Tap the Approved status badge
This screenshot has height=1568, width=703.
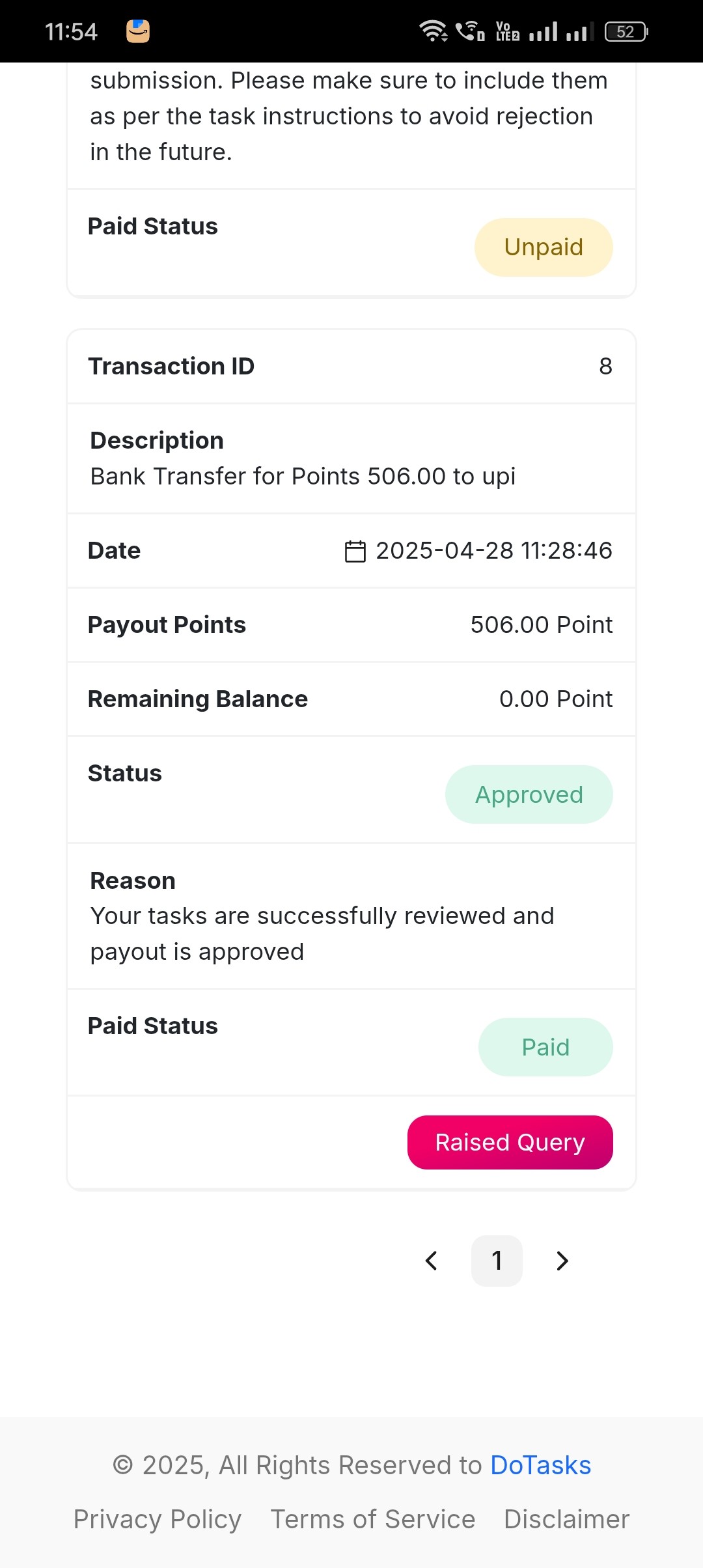(x=529, y=794)
